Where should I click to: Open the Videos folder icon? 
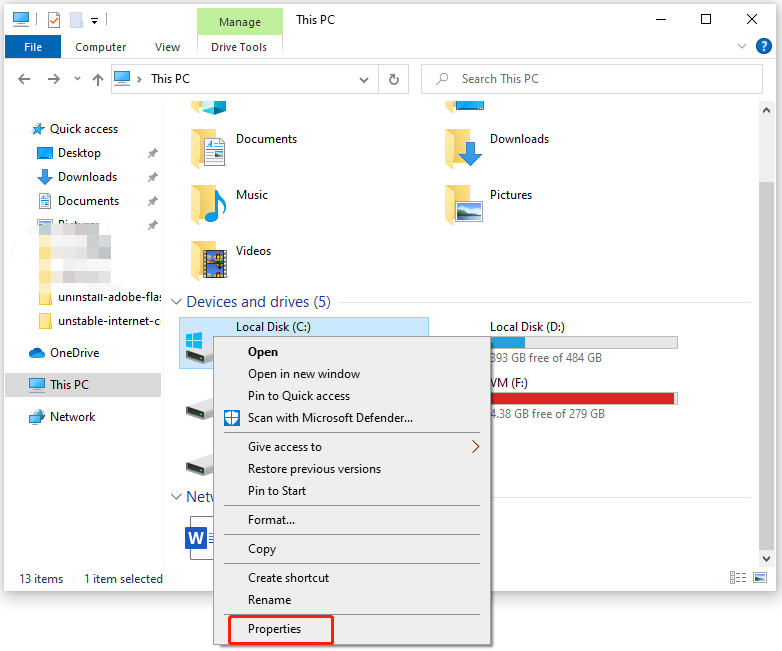pos(209,259)
